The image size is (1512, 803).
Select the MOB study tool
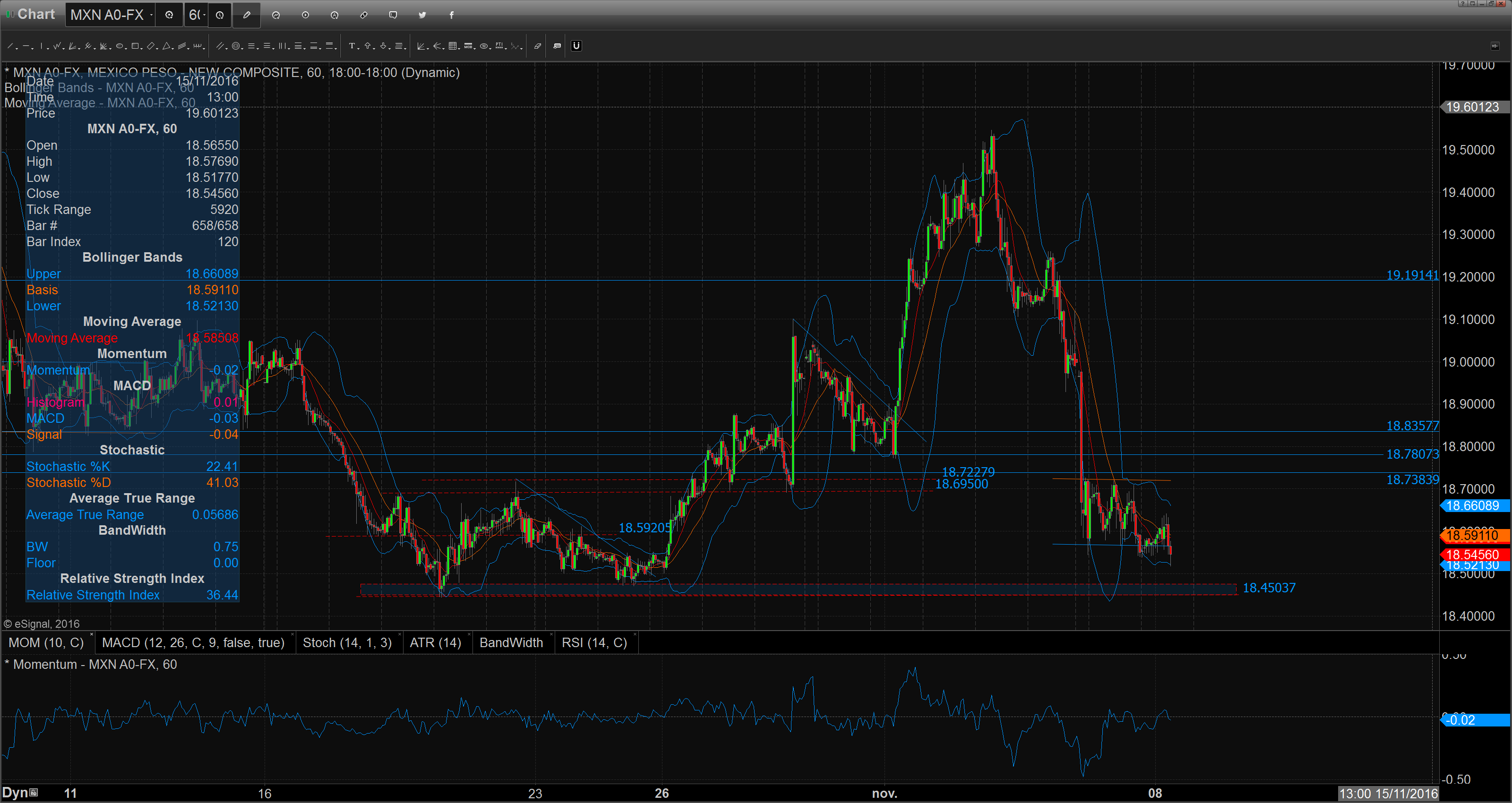click(x=468, y=46)
